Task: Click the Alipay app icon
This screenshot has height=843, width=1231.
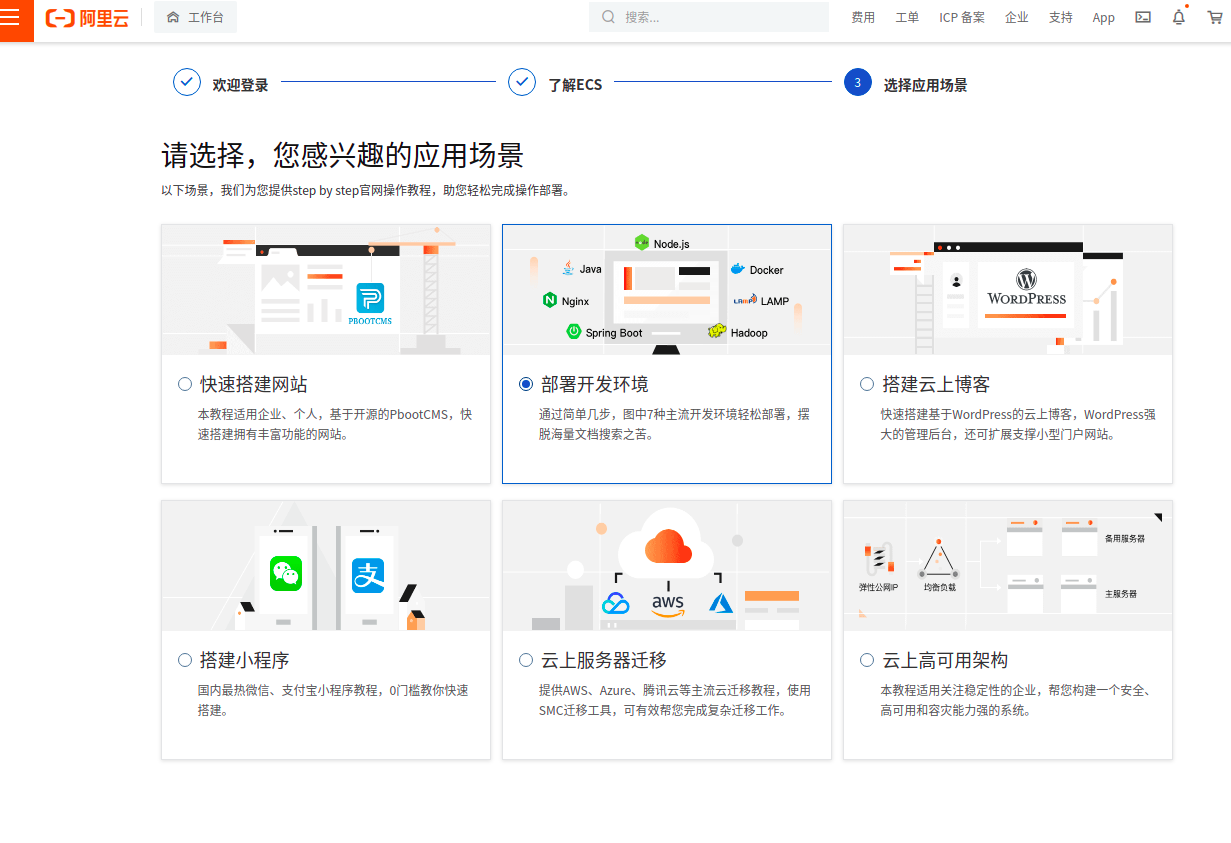Action: (x=368, y=574)
